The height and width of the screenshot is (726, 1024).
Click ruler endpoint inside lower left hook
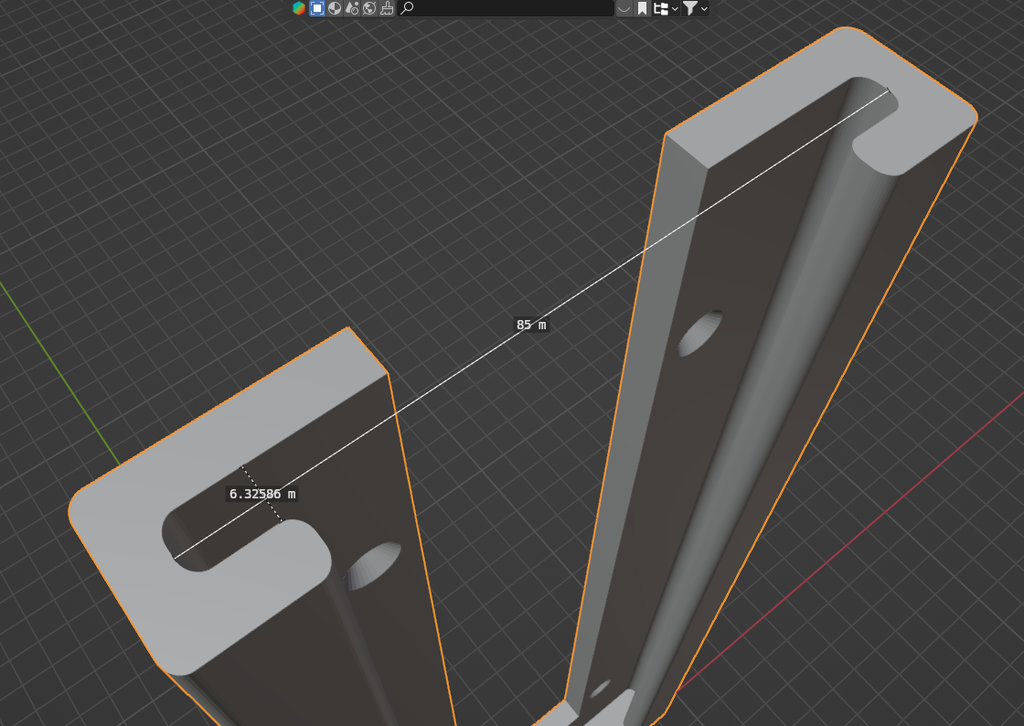tap(174, 557)
